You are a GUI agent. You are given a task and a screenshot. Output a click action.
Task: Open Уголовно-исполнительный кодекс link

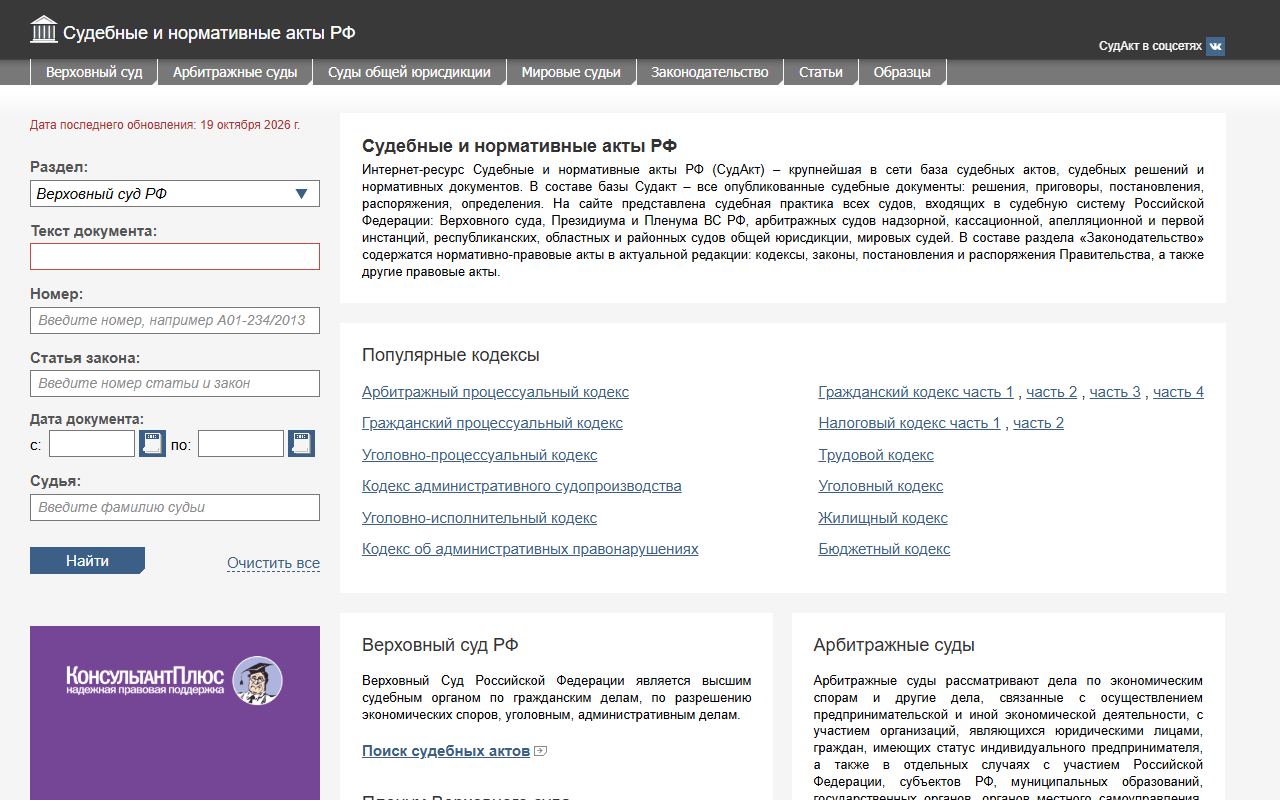pos(479,518)
